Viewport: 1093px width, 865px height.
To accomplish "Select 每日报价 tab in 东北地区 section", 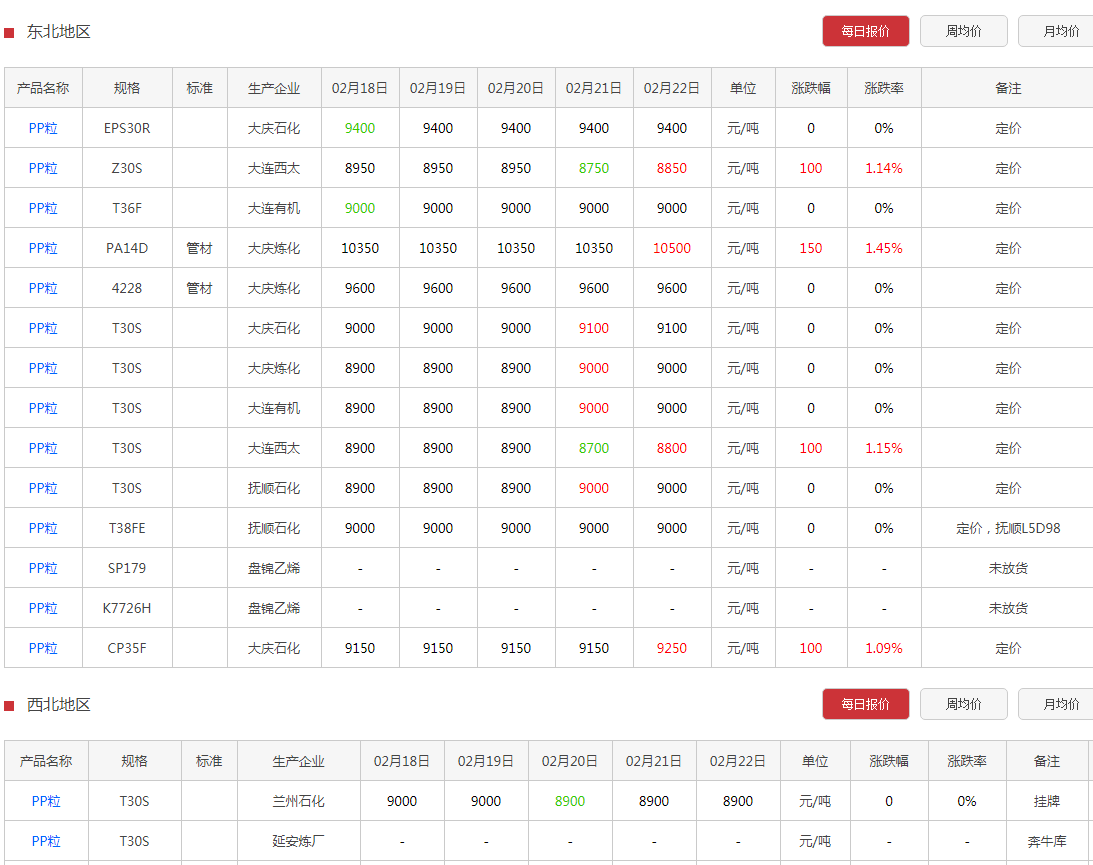I will pyautogui.click(x=865, y=31).
